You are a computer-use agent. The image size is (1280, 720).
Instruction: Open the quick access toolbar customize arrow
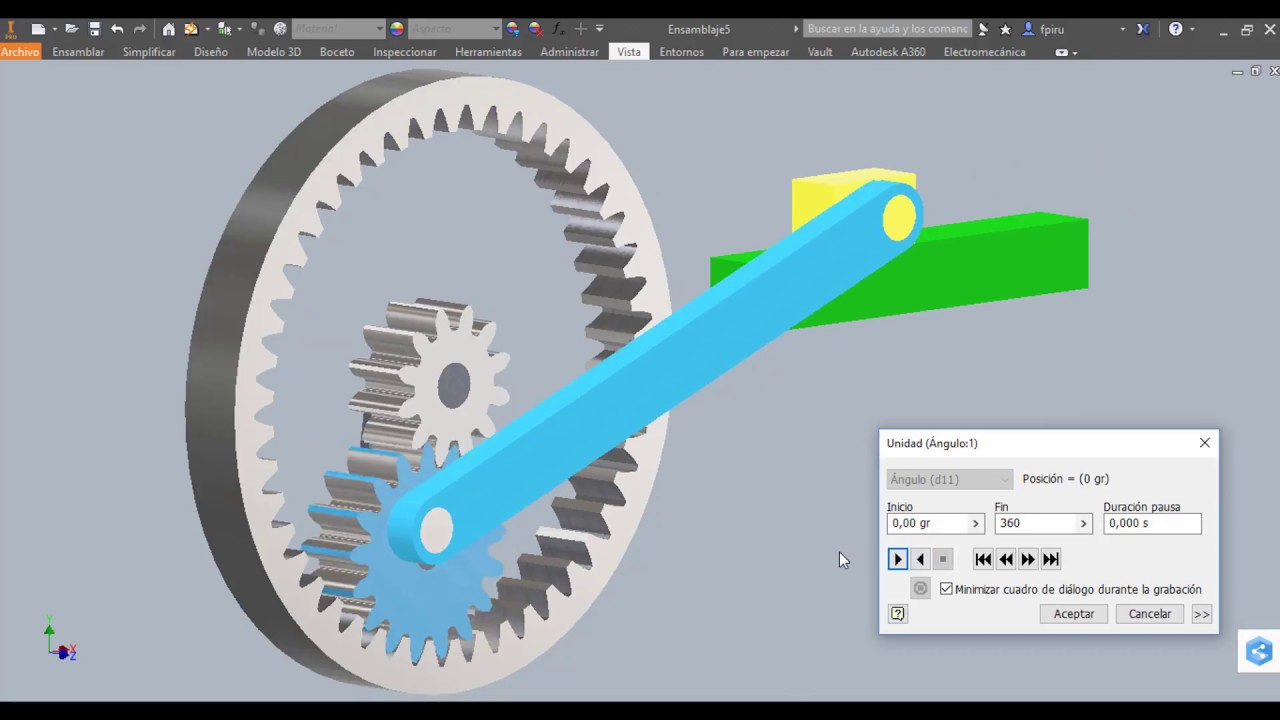tap(600, 29)
